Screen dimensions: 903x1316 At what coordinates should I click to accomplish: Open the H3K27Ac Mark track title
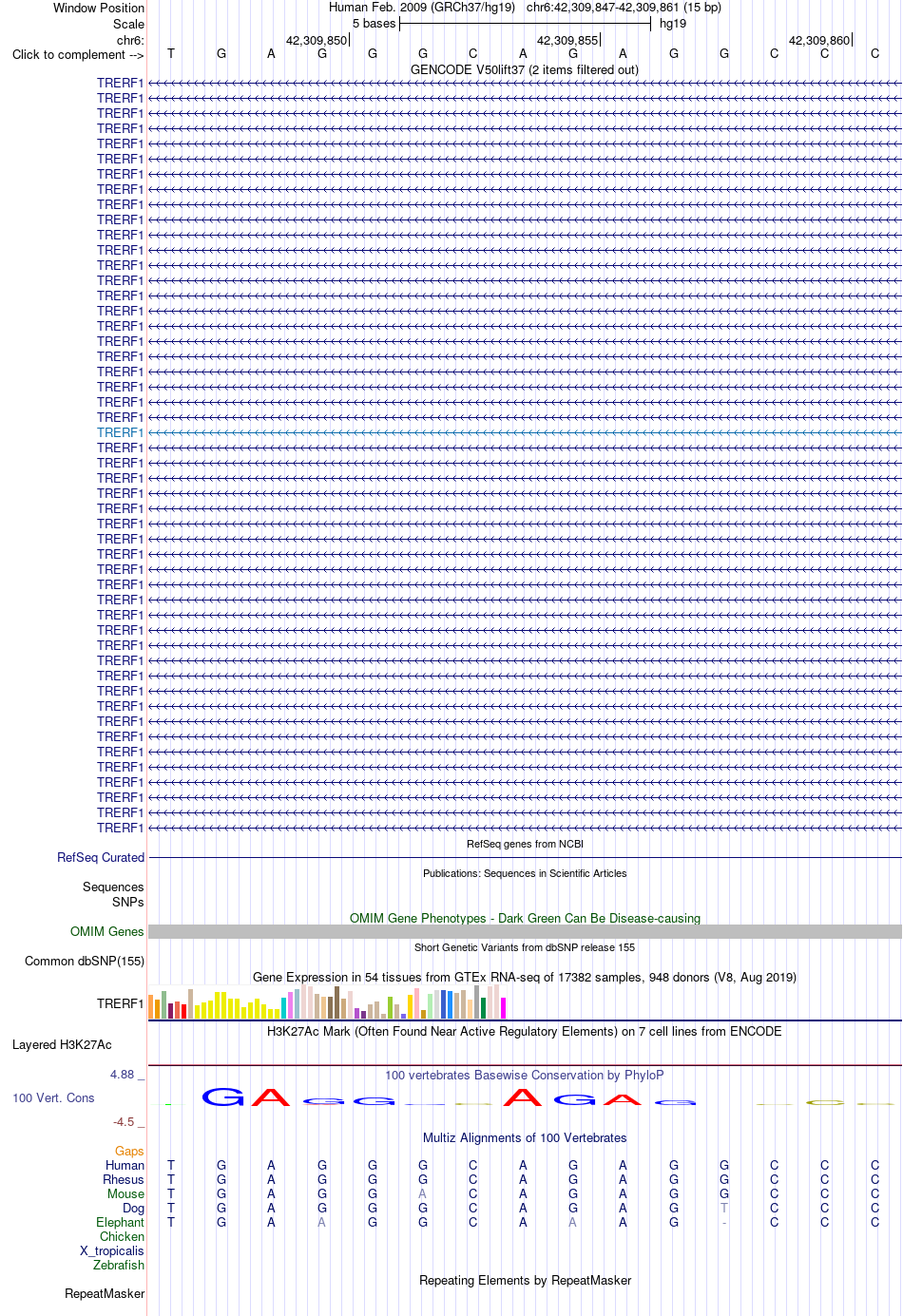click(525, 1032)
